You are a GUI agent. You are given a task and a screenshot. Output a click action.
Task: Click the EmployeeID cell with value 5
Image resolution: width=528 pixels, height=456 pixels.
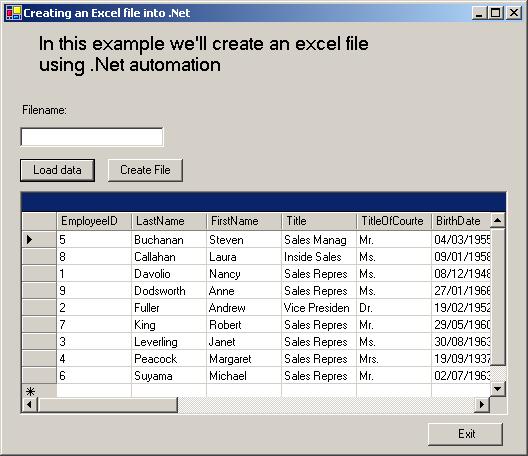point(94,239)
